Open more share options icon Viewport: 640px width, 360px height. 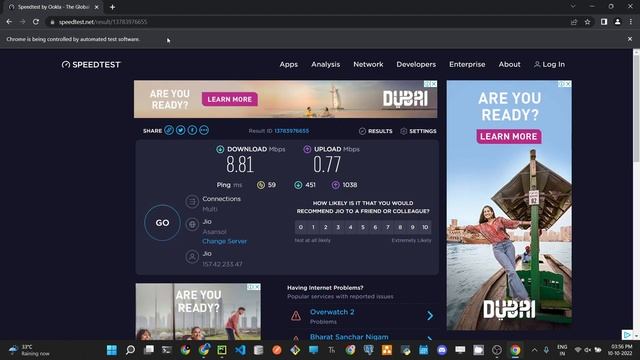(x=204, y=130)
